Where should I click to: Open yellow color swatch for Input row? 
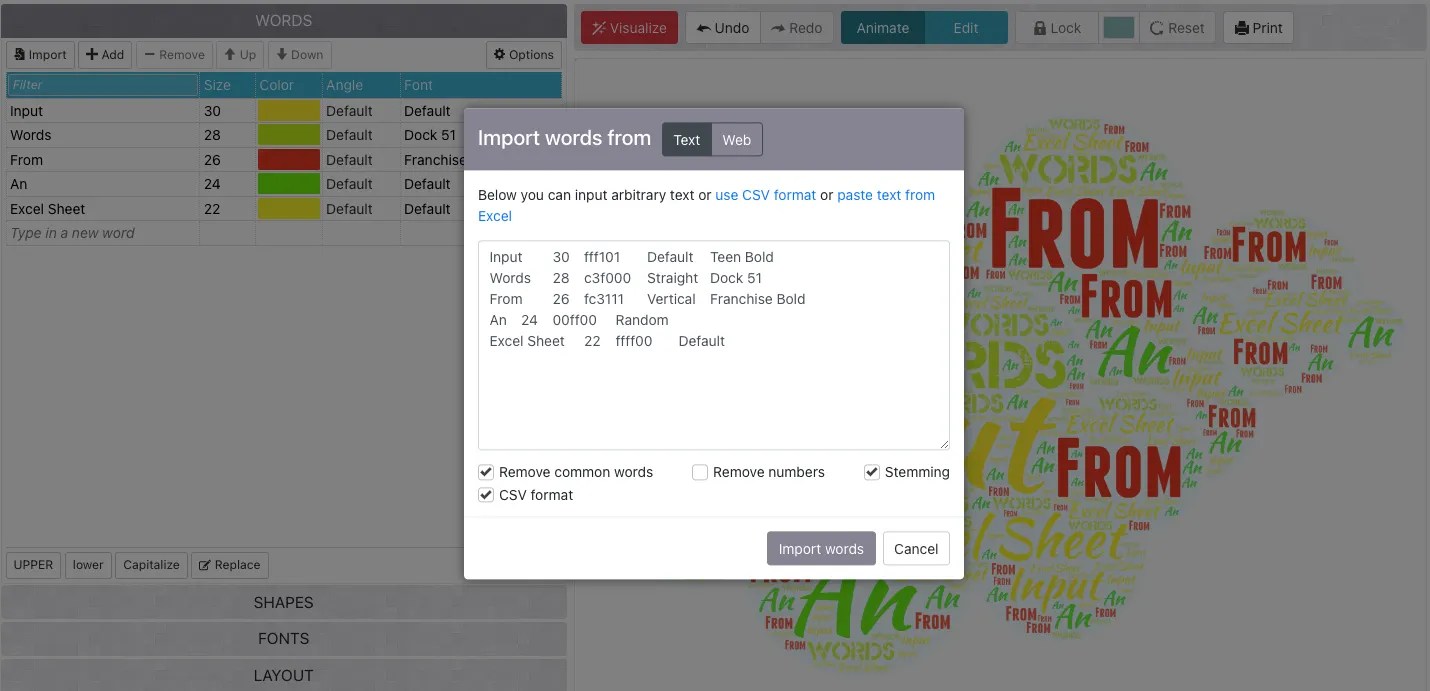(289, 111)
